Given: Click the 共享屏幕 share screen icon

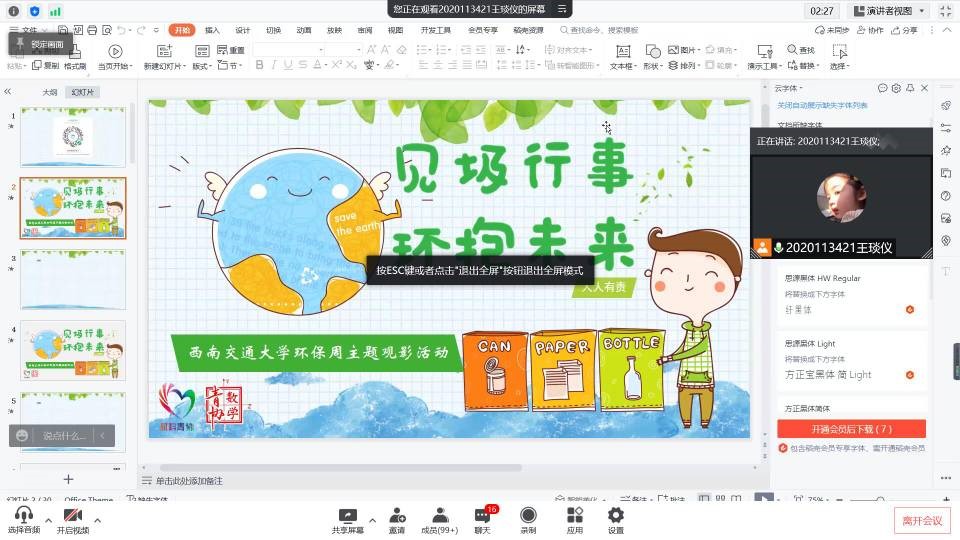Looking at the screenshot, I should tap(347, 515).
